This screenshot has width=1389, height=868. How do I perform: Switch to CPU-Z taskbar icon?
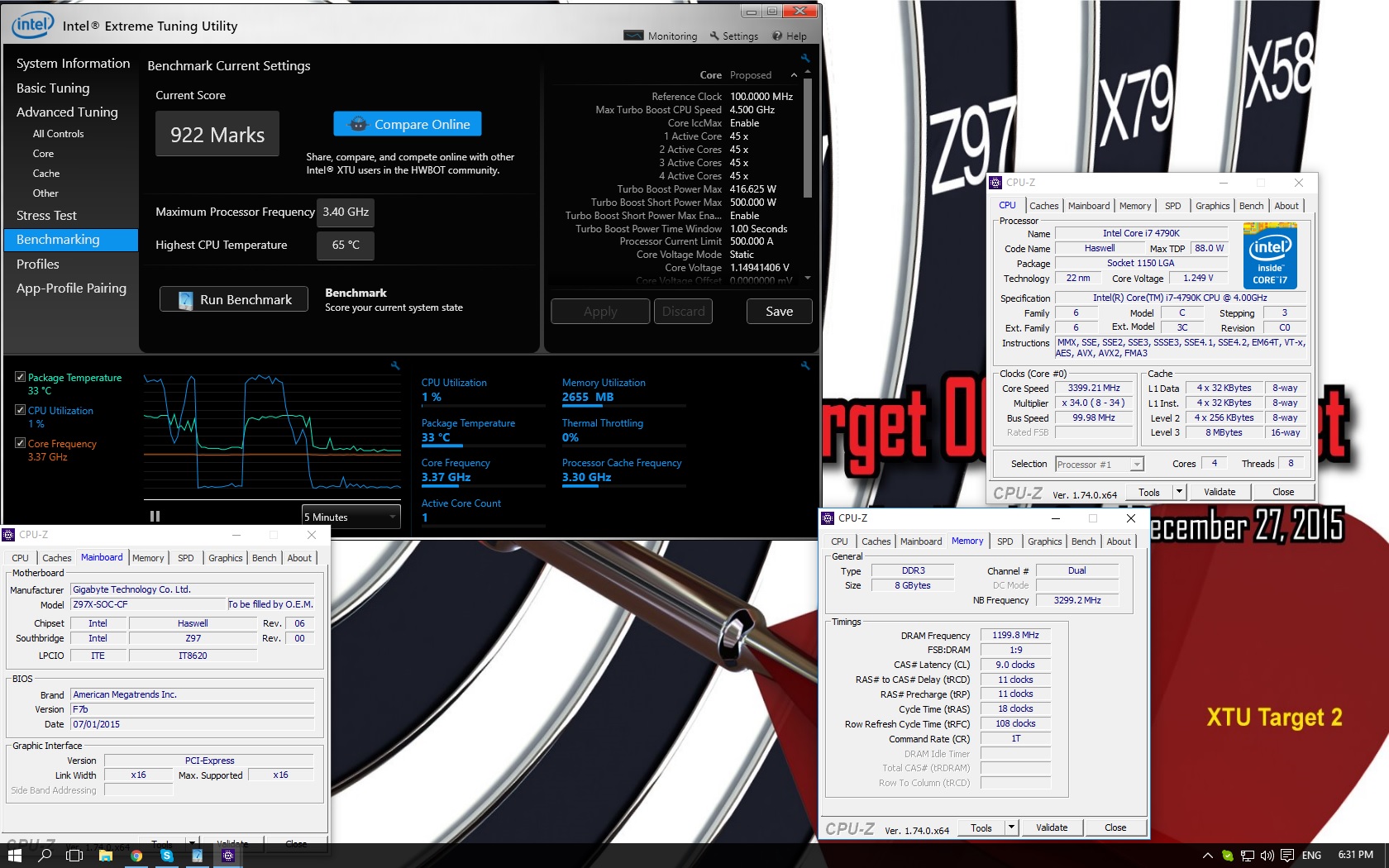pyautogui.click(x=228, y=856)
